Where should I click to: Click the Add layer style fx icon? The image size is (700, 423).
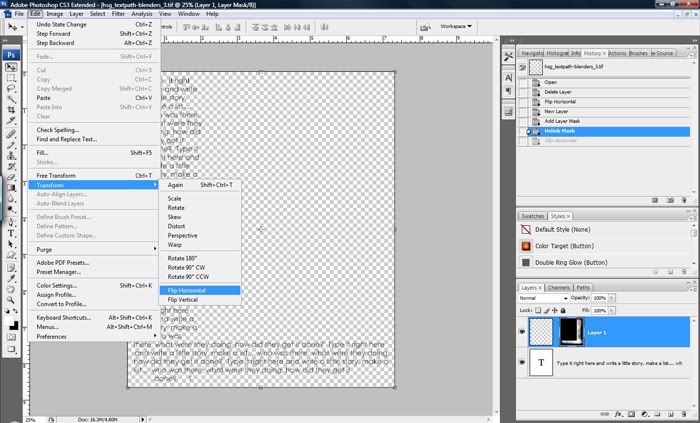click(x=619, y=414)
